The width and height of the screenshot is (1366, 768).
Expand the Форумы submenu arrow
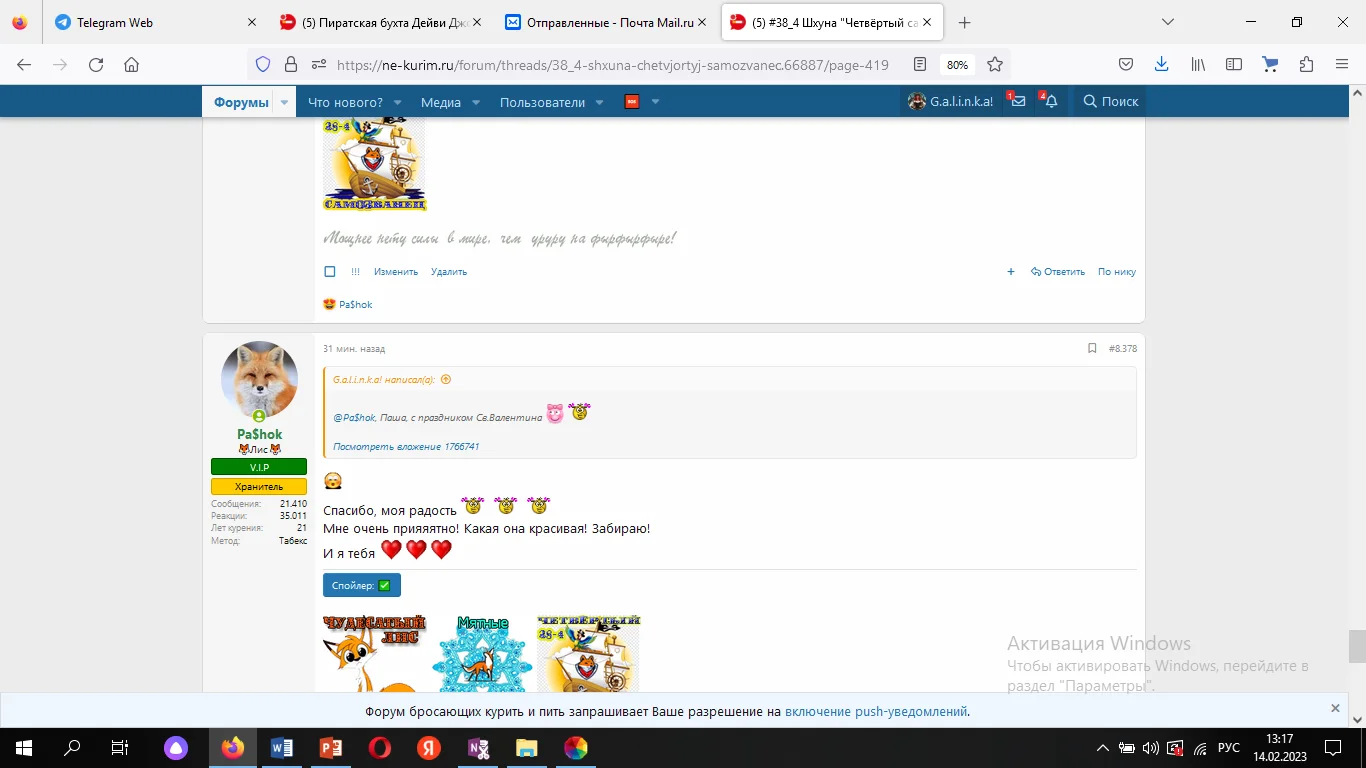(285, 102)
